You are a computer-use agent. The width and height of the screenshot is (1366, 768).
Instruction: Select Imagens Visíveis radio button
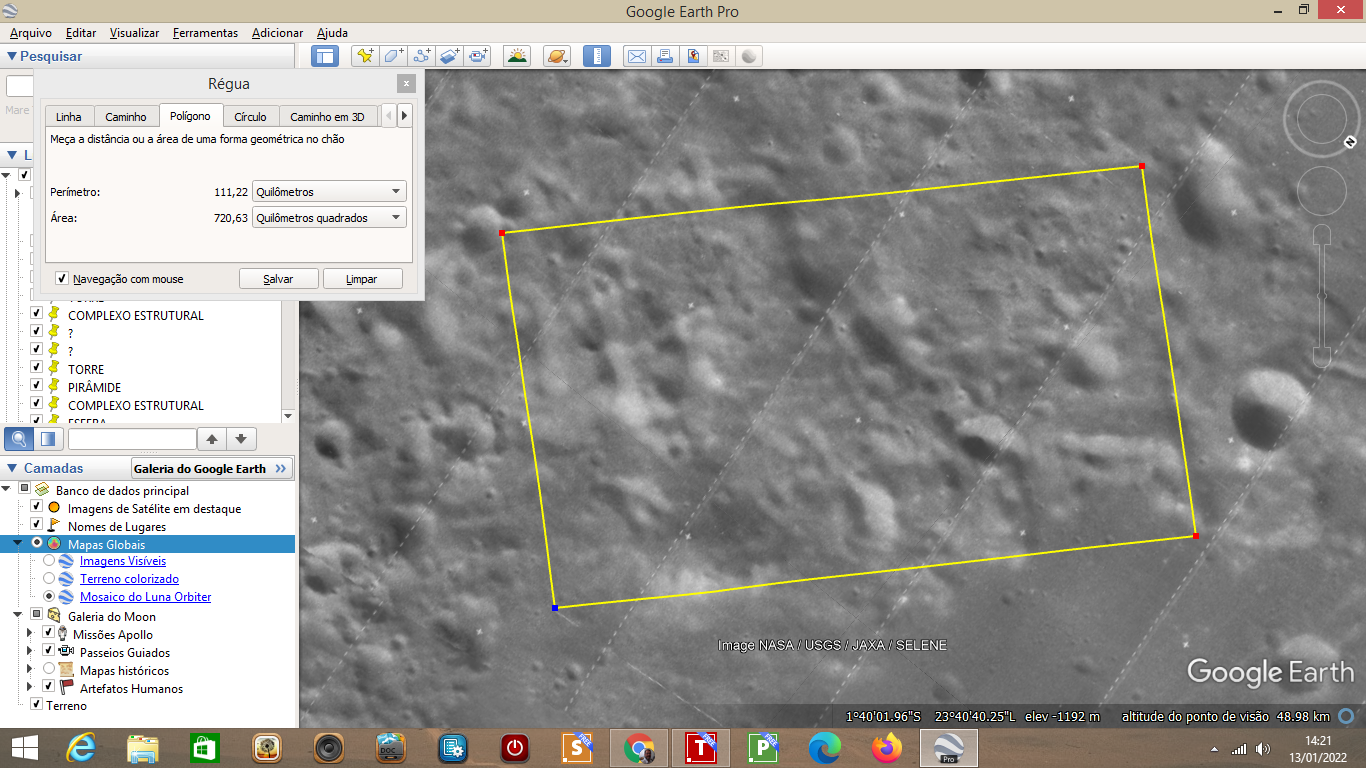[x=49, y=561]
